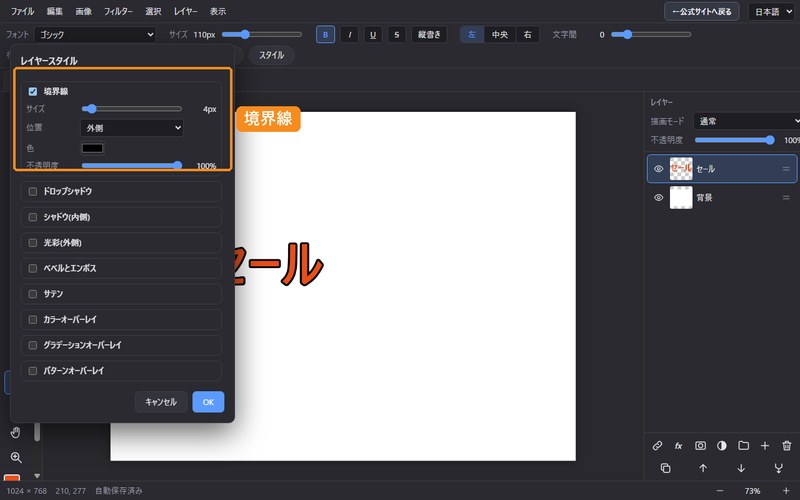This screenshot has width=800, height=500.
Task: Click the スタイル button
Action: coord(271,55)
